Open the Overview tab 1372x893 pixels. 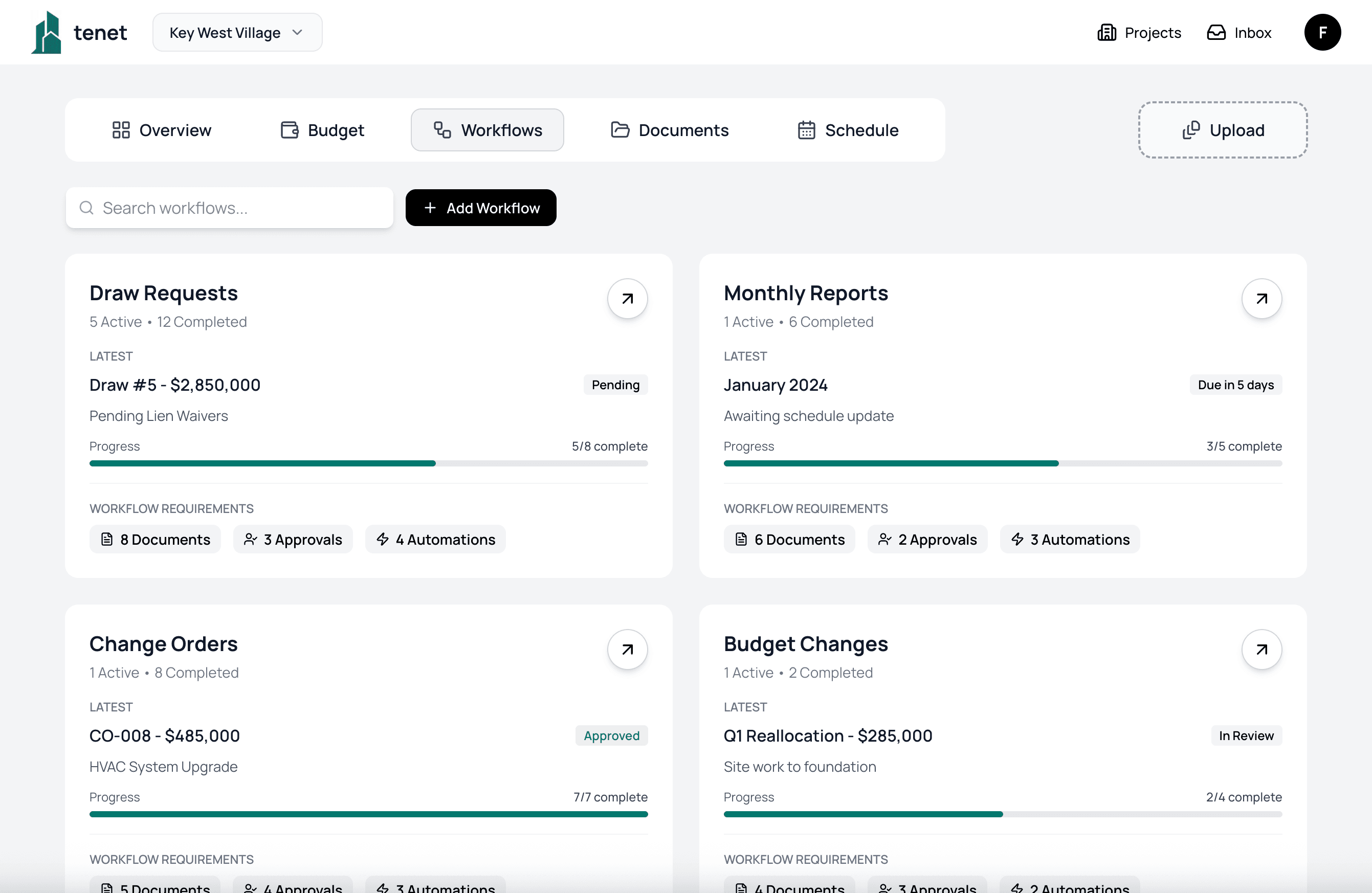(x=162, y=130)
